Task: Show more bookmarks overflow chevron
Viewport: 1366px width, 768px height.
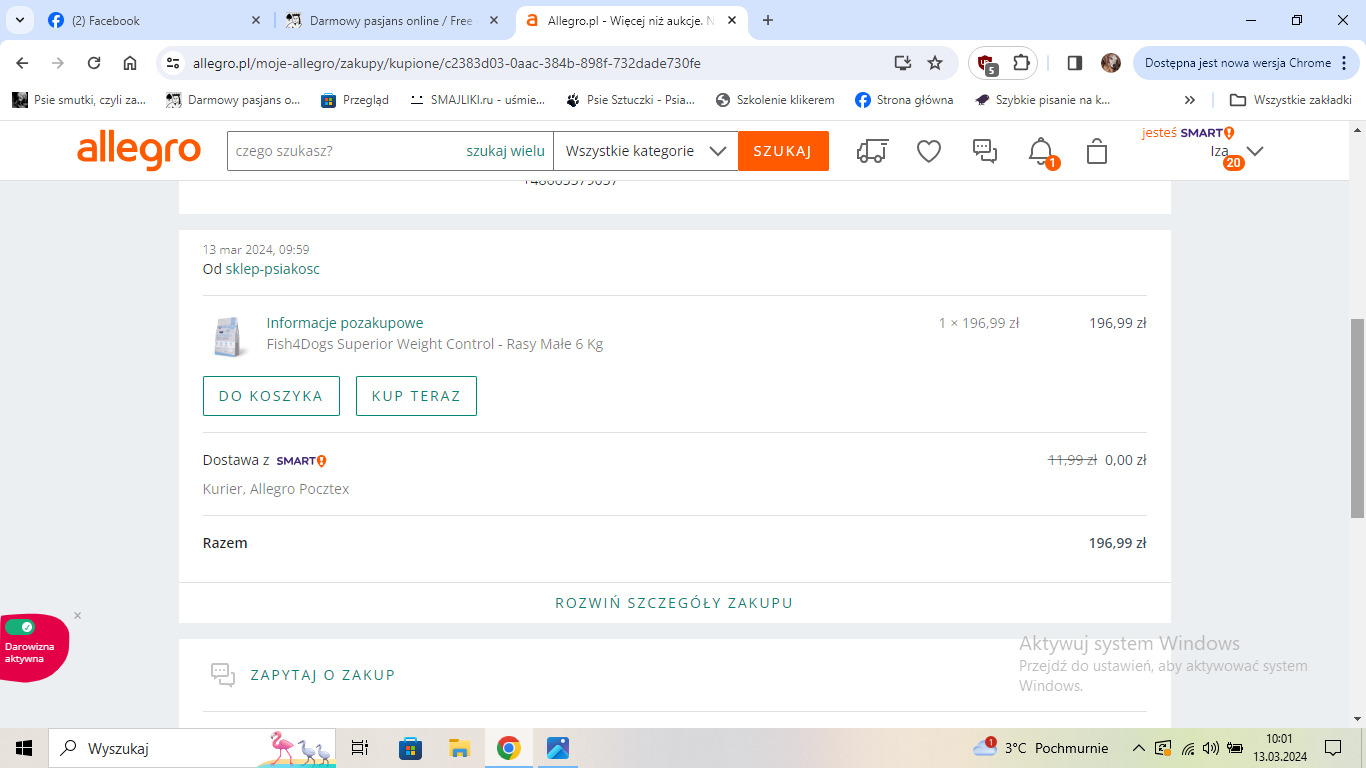Action: point(1189,100)
